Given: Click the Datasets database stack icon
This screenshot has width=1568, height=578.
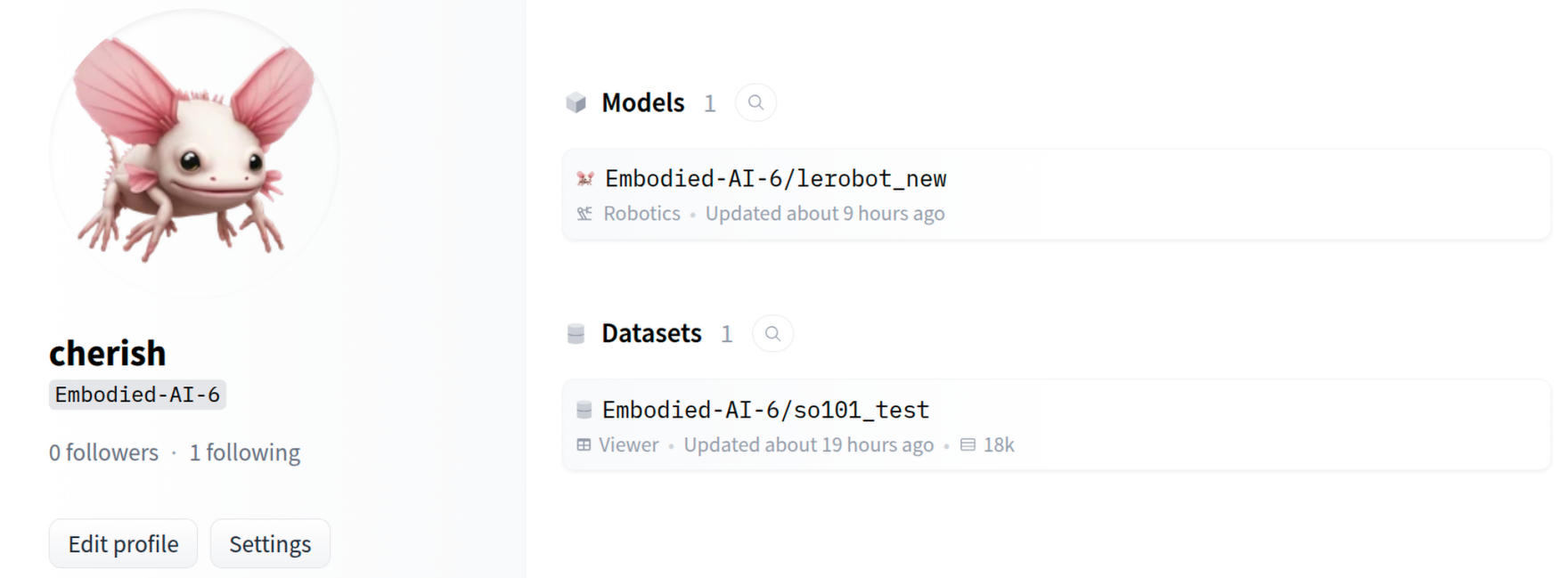Looking at the screenshot, I should point(576,334).
